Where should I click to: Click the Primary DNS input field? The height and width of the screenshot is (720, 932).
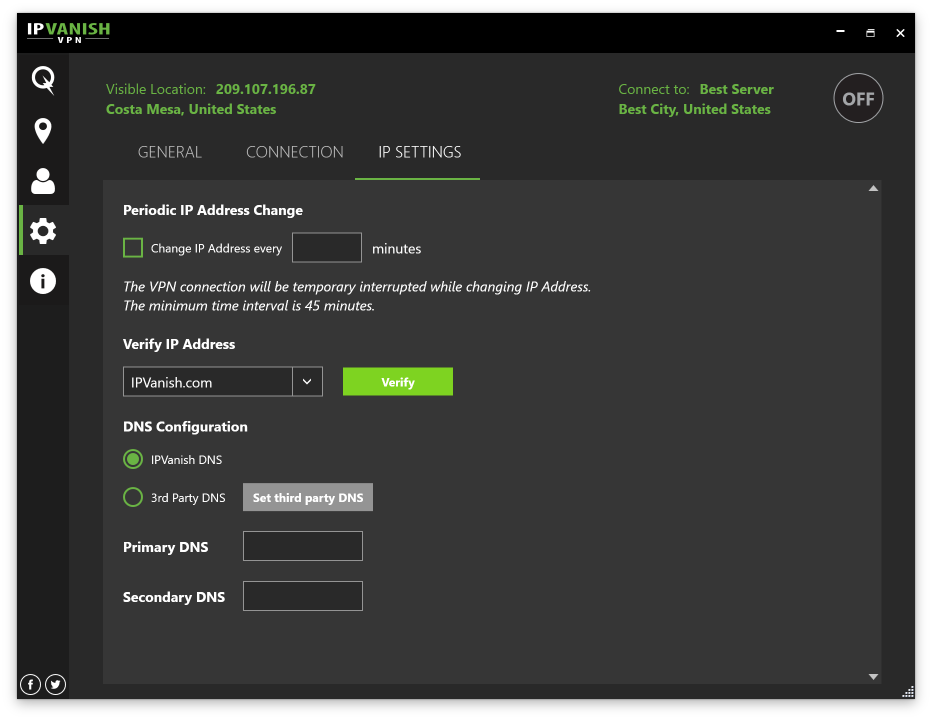[x=303, y=546]
